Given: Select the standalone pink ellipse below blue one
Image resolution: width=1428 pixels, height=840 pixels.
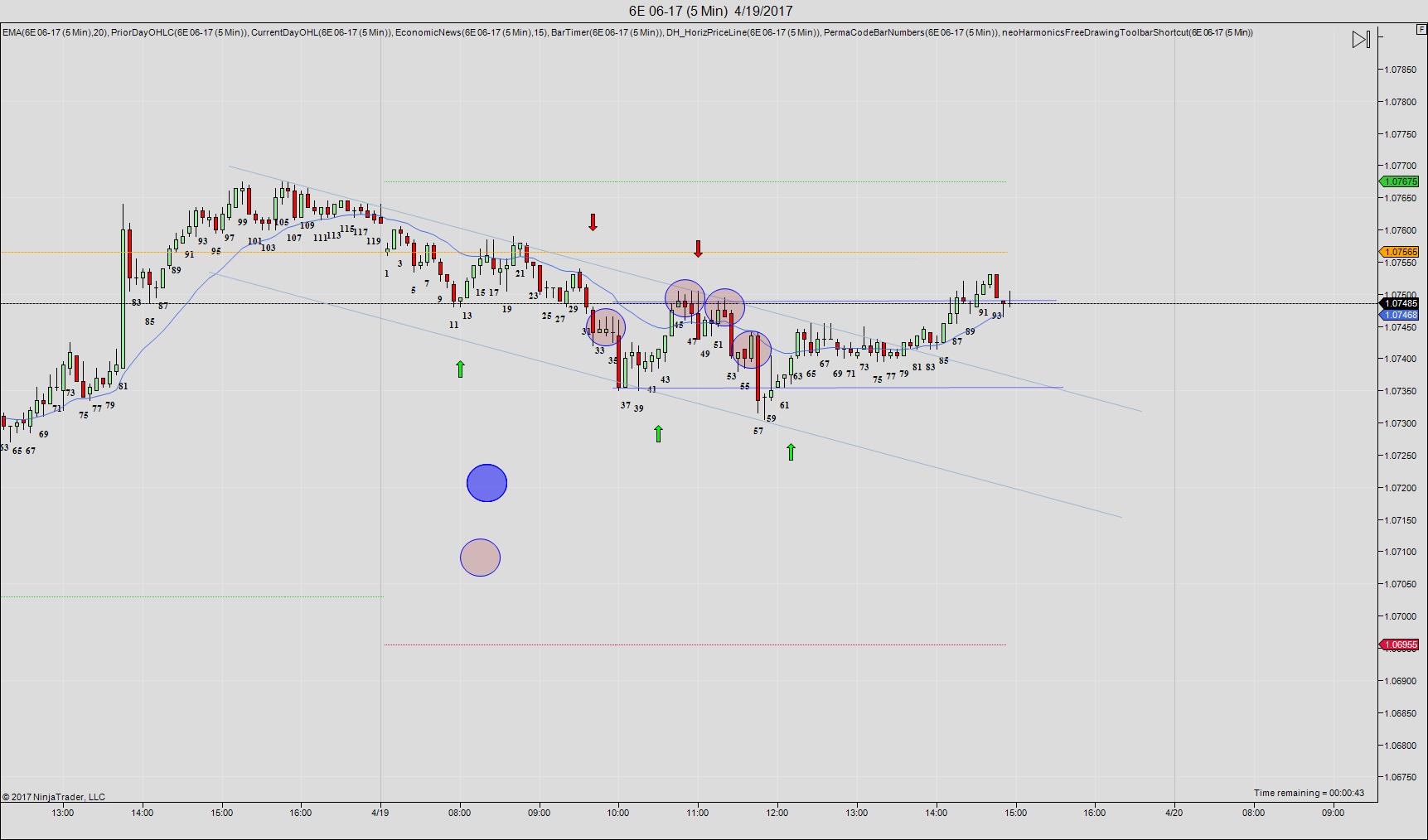Looking at the screenshot, I should [480, 558].
